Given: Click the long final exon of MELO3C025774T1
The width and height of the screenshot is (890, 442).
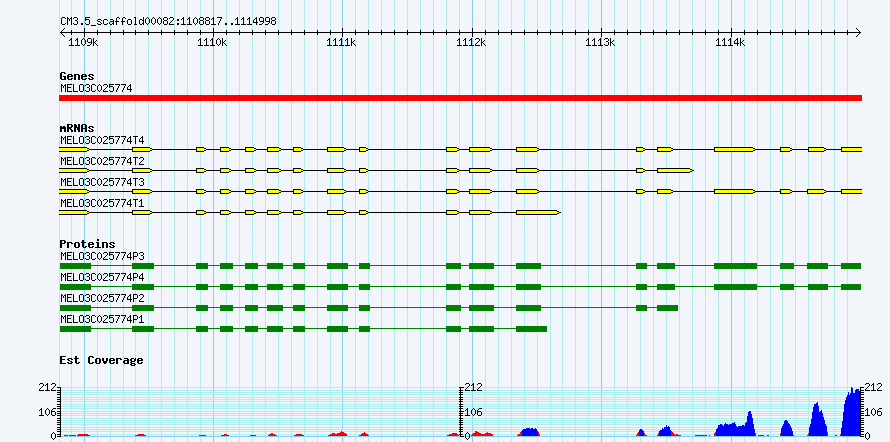Looking at the screenshot, I should point(538,212).
